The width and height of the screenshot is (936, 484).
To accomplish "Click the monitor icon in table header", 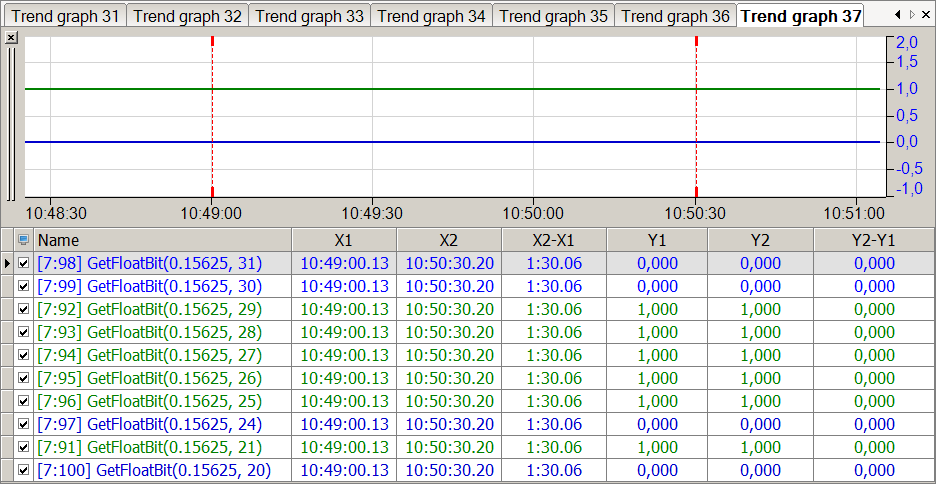I will (24, 240).
